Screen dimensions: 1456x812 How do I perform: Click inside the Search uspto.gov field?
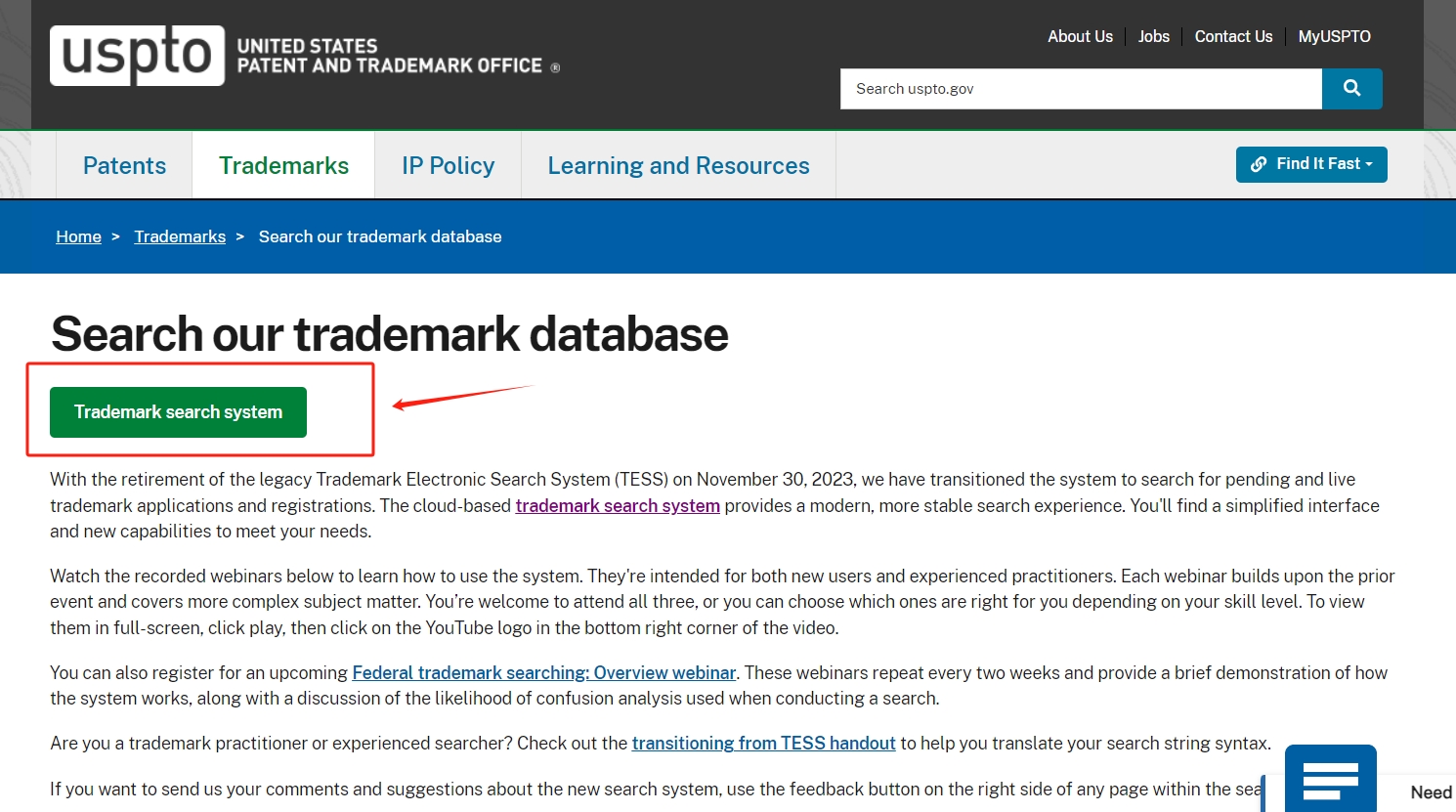pyautogui.click(x=1075, y=88)
